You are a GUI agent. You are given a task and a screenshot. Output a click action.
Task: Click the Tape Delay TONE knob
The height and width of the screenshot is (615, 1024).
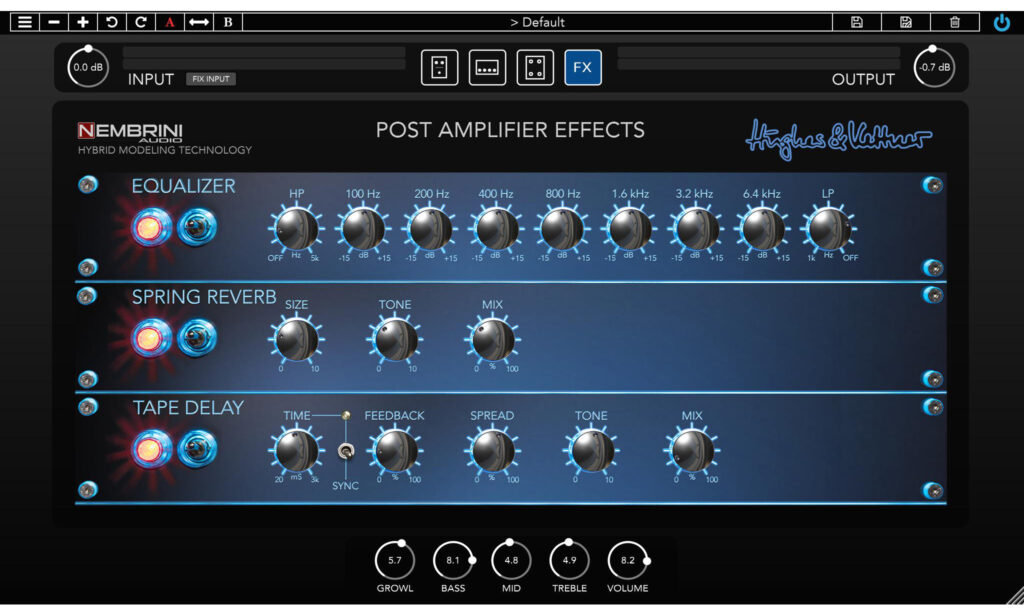[x=592, y=450]
